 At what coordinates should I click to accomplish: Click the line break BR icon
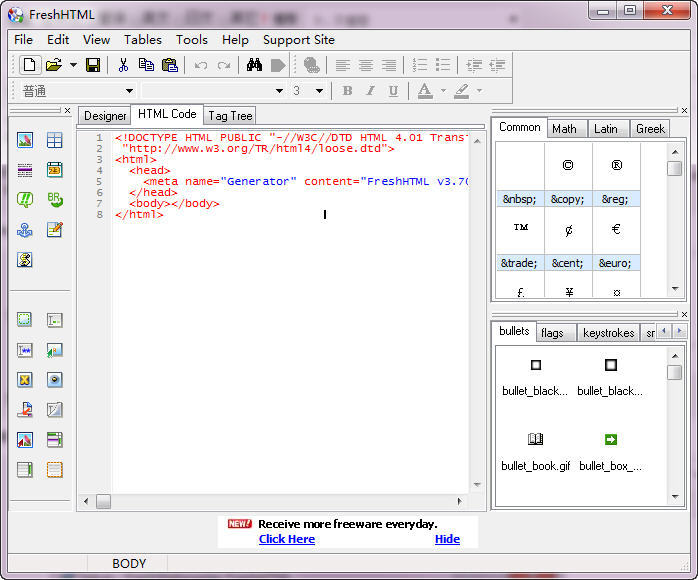[x=54, y=200]
